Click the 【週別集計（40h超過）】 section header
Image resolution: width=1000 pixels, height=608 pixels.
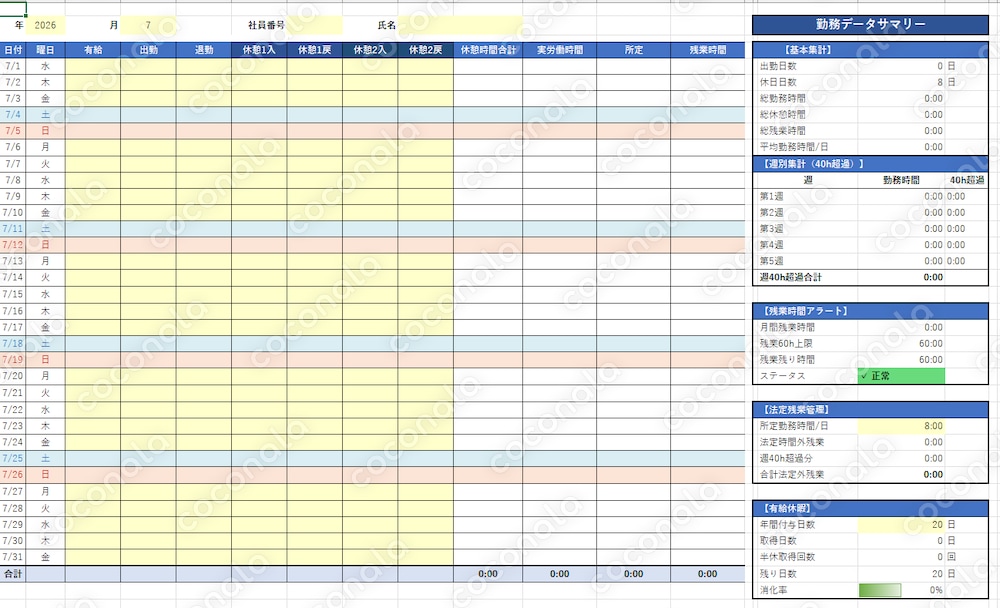tap(871, 164)
